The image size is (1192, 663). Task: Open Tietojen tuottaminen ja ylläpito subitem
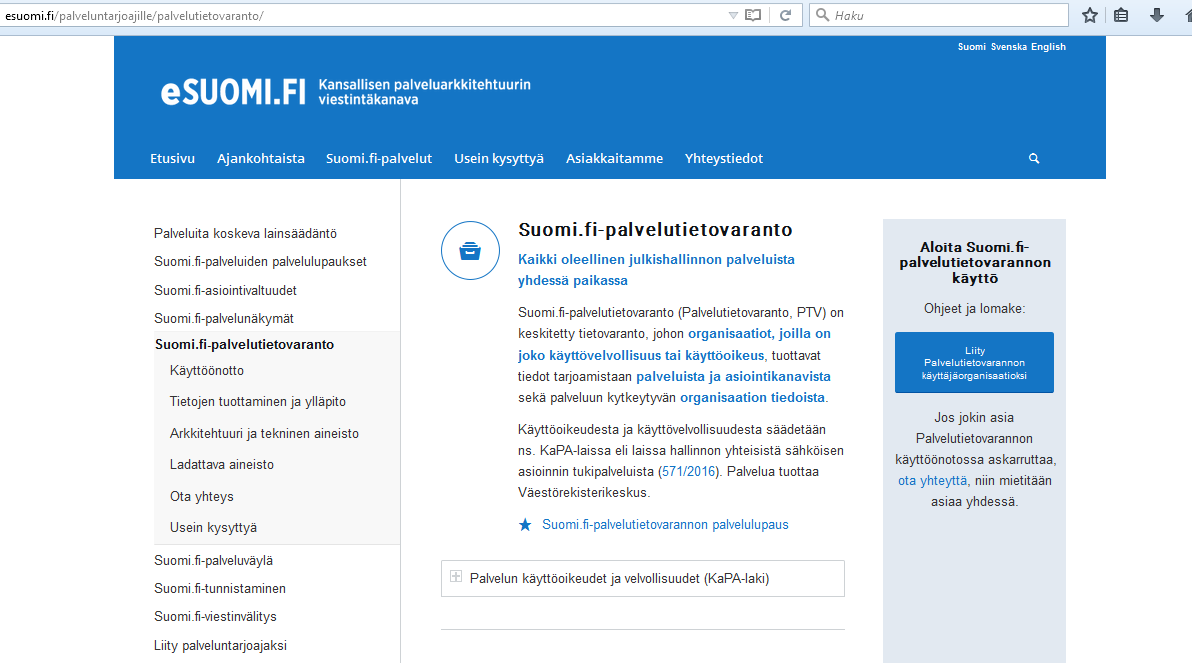tap(258, 401)
